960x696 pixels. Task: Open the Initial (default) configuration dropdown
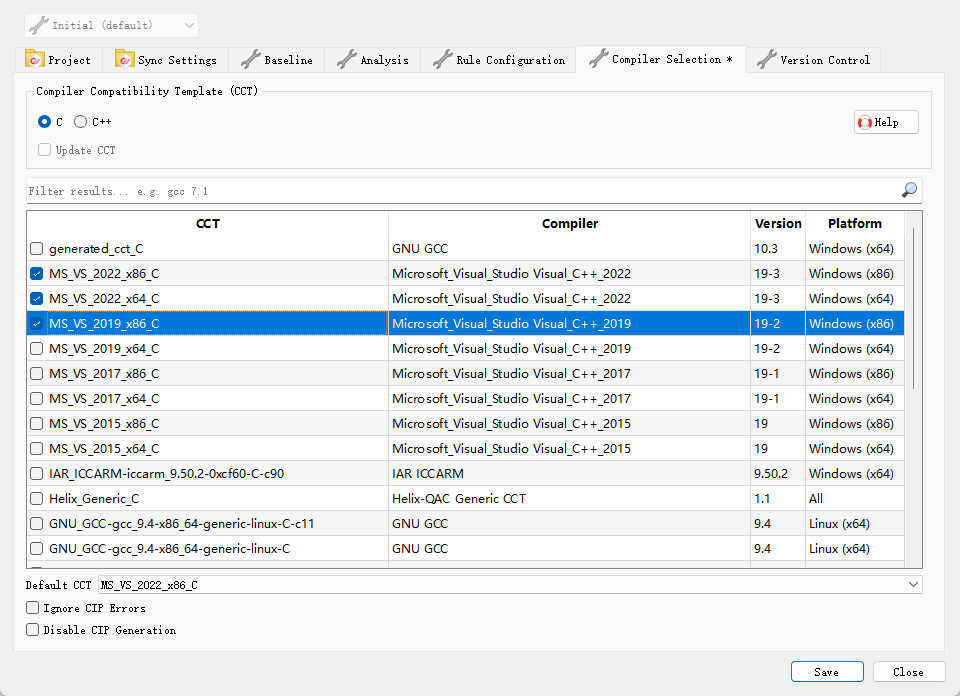click(111, 25)
